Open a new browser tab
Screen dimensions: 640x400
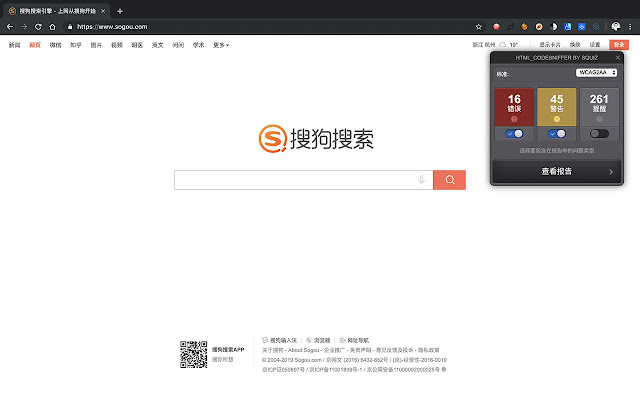(120, 11)
